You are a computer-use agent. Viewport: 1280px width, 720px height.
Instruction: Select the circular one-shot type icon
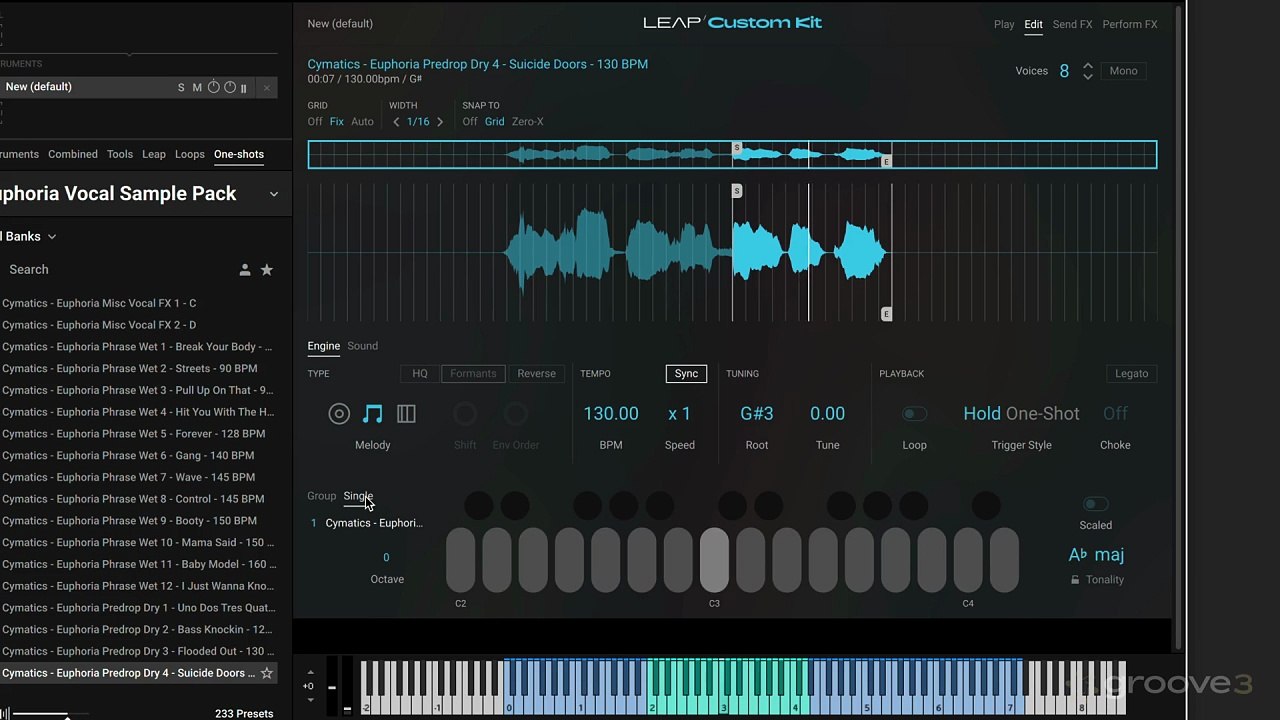339,414
